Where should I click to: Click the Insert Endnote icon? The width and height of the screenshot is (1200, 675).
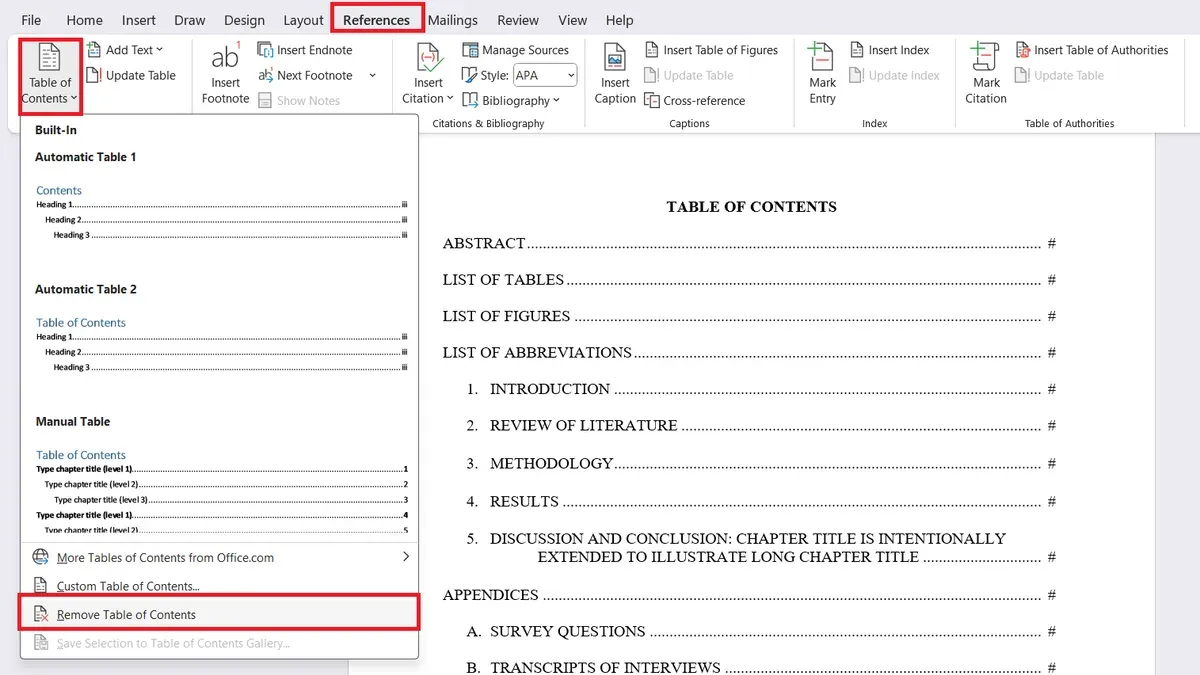tap(265, 50)
